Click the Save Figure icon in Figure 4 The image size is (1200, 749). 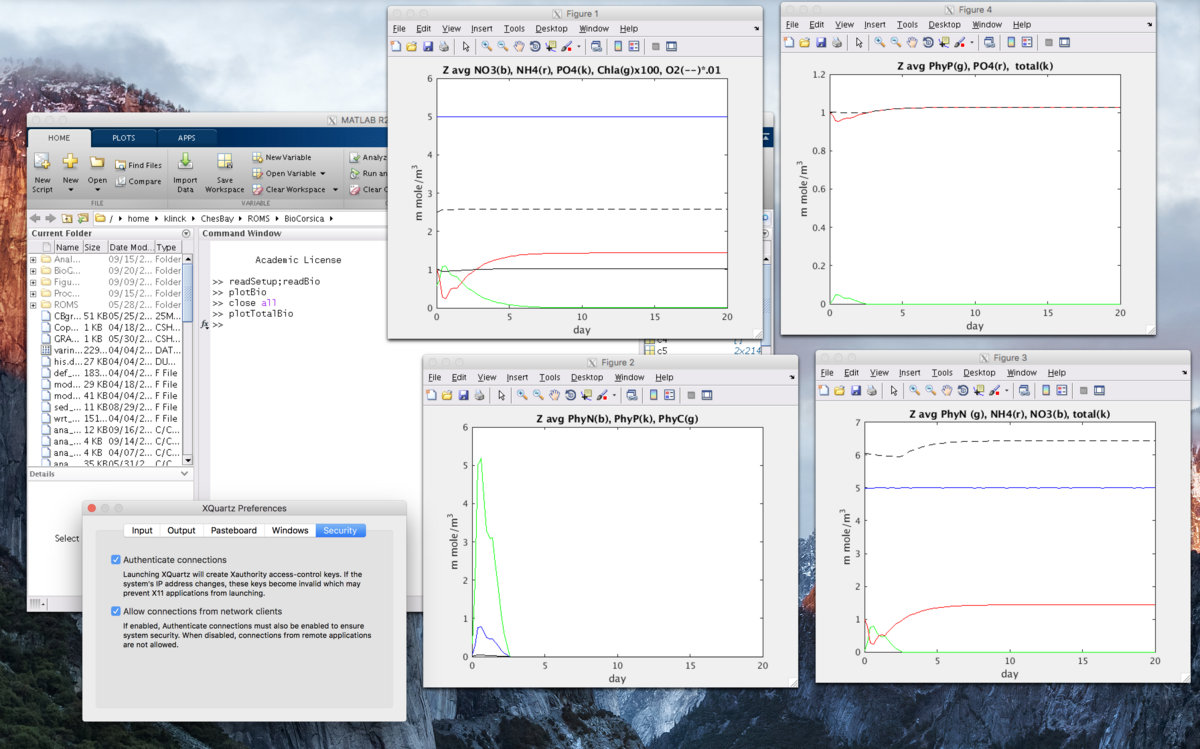tap(821, 42)
